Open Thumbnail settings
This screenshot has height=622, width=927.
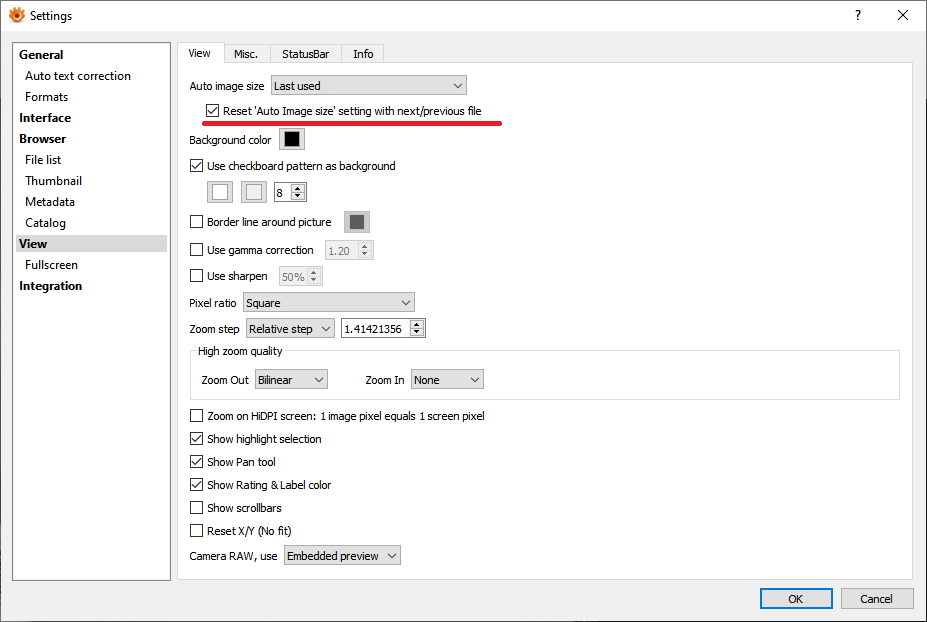pyautogui.click(x=53, y=181)
